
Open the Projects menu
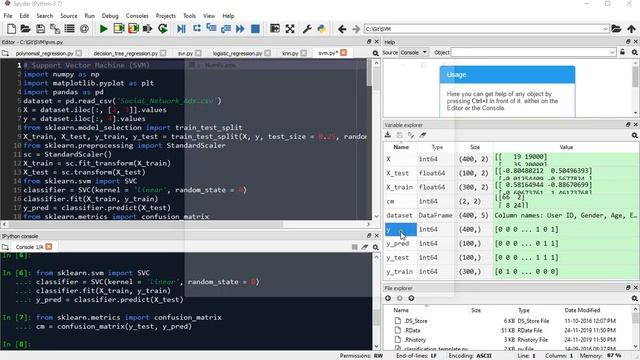pos(166,16)
